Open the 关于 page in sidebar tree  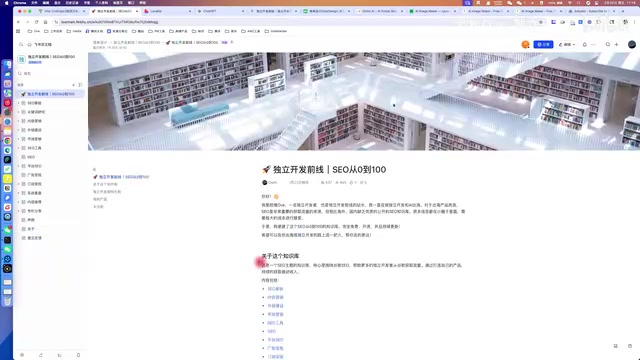[x=31, y=229]
